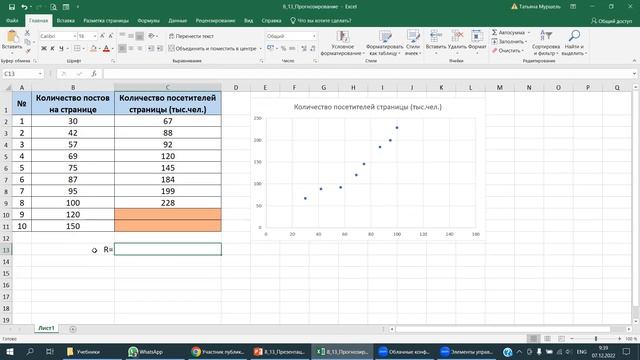
Task: Select the sheet tab Лист1
Action: [46, 328]
